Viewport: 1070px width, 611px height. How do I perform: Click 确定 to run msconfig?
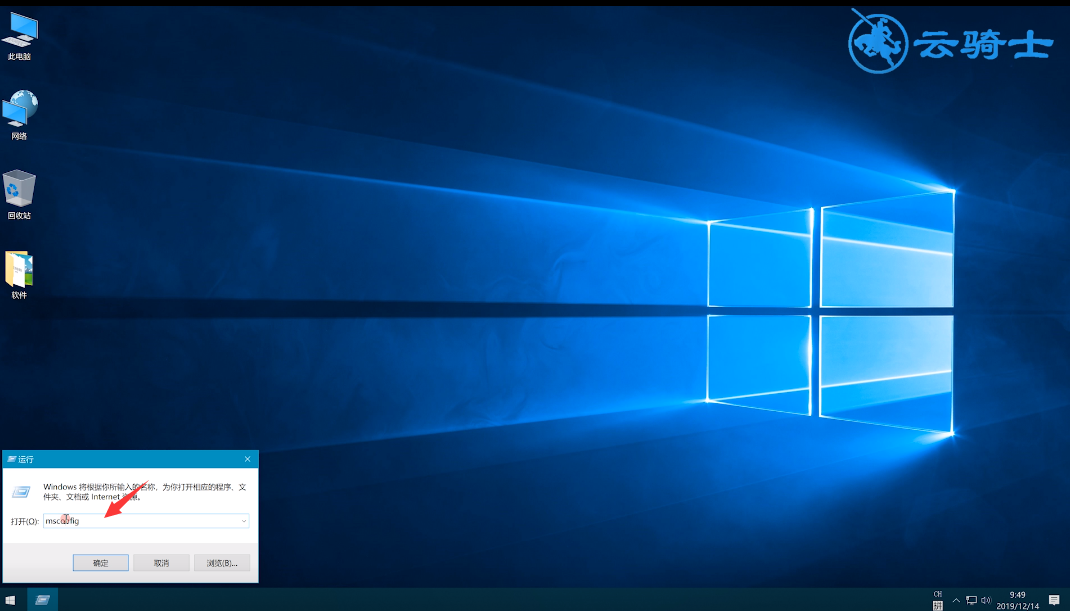click(101, 563)
